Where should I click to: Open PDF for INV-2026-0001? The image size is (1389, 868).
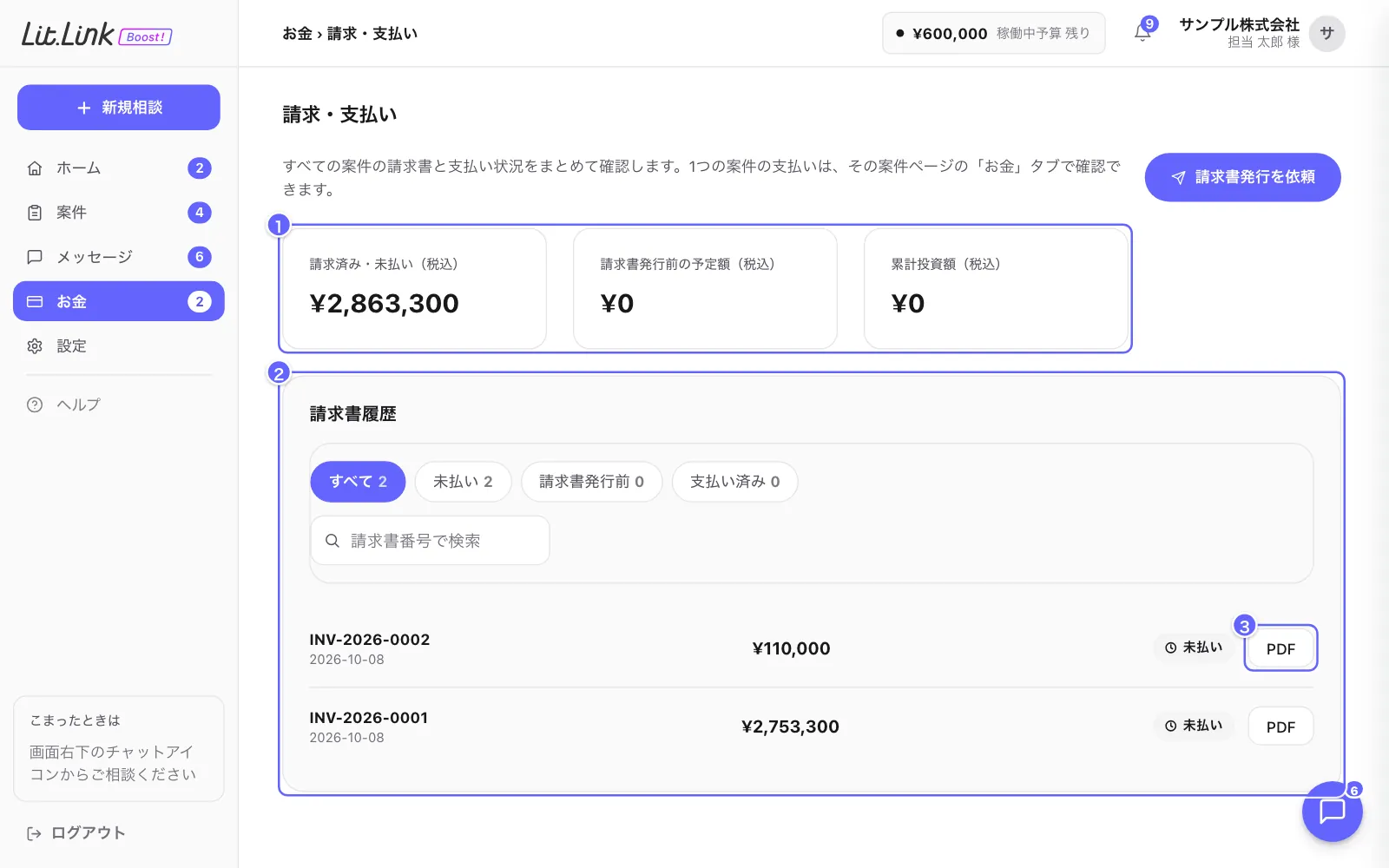coord(1280,727)
